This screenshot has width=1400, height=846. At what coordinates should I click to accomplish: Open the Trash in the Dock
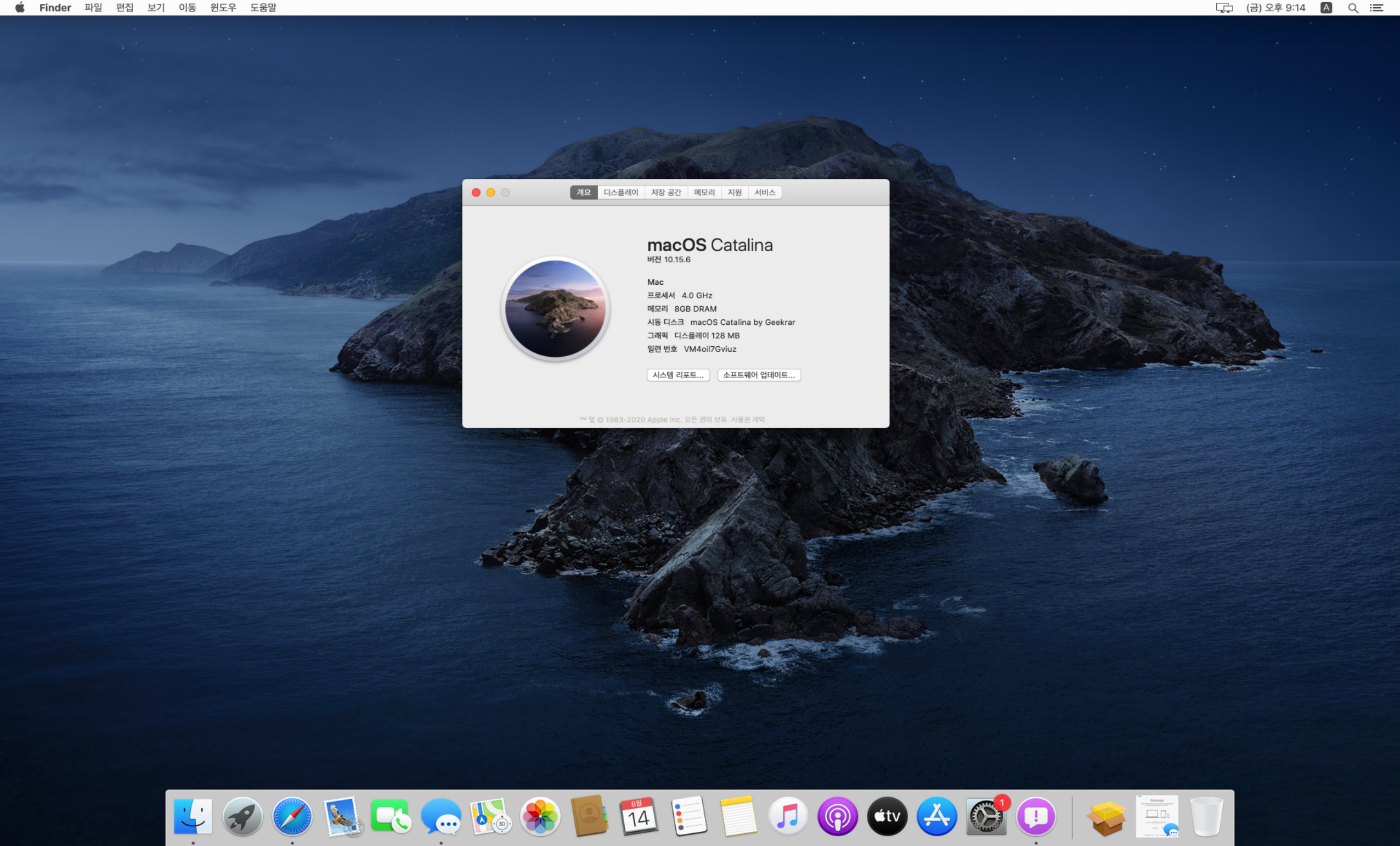[x=1206, y=816]
